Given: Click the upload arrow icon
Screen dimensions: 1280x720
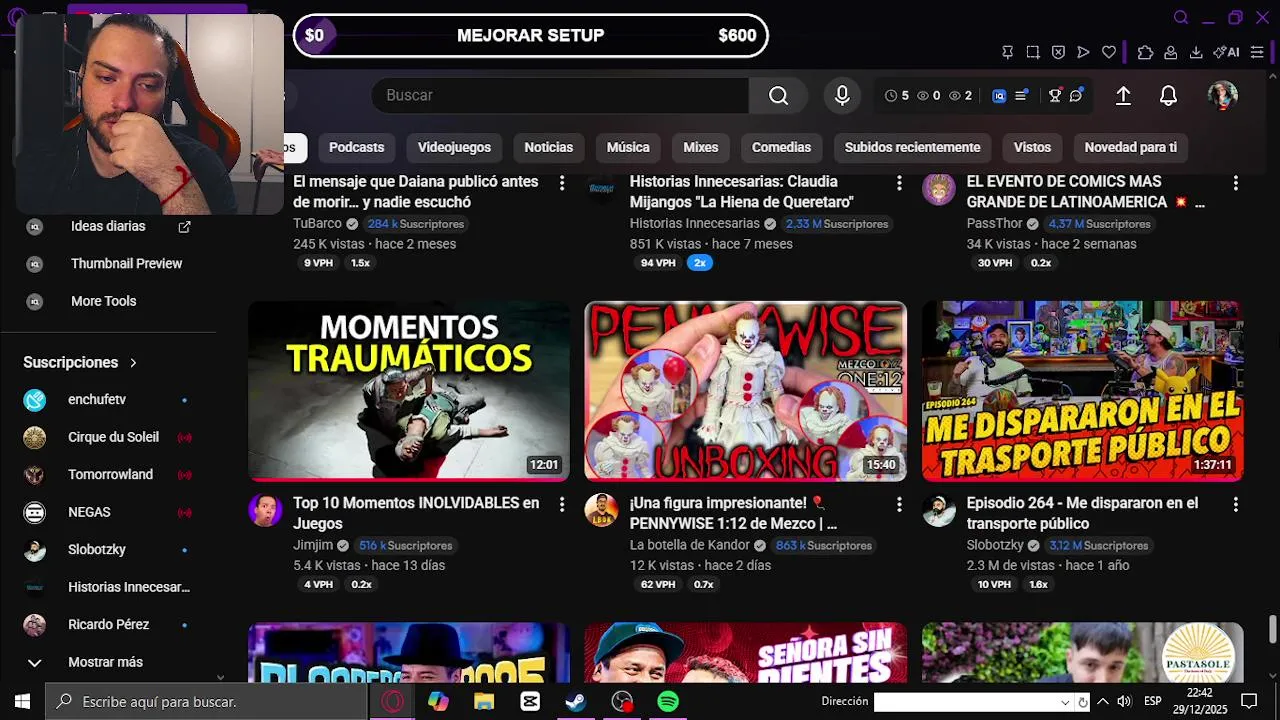Looking at the screenshot, I should point(1123,95).
